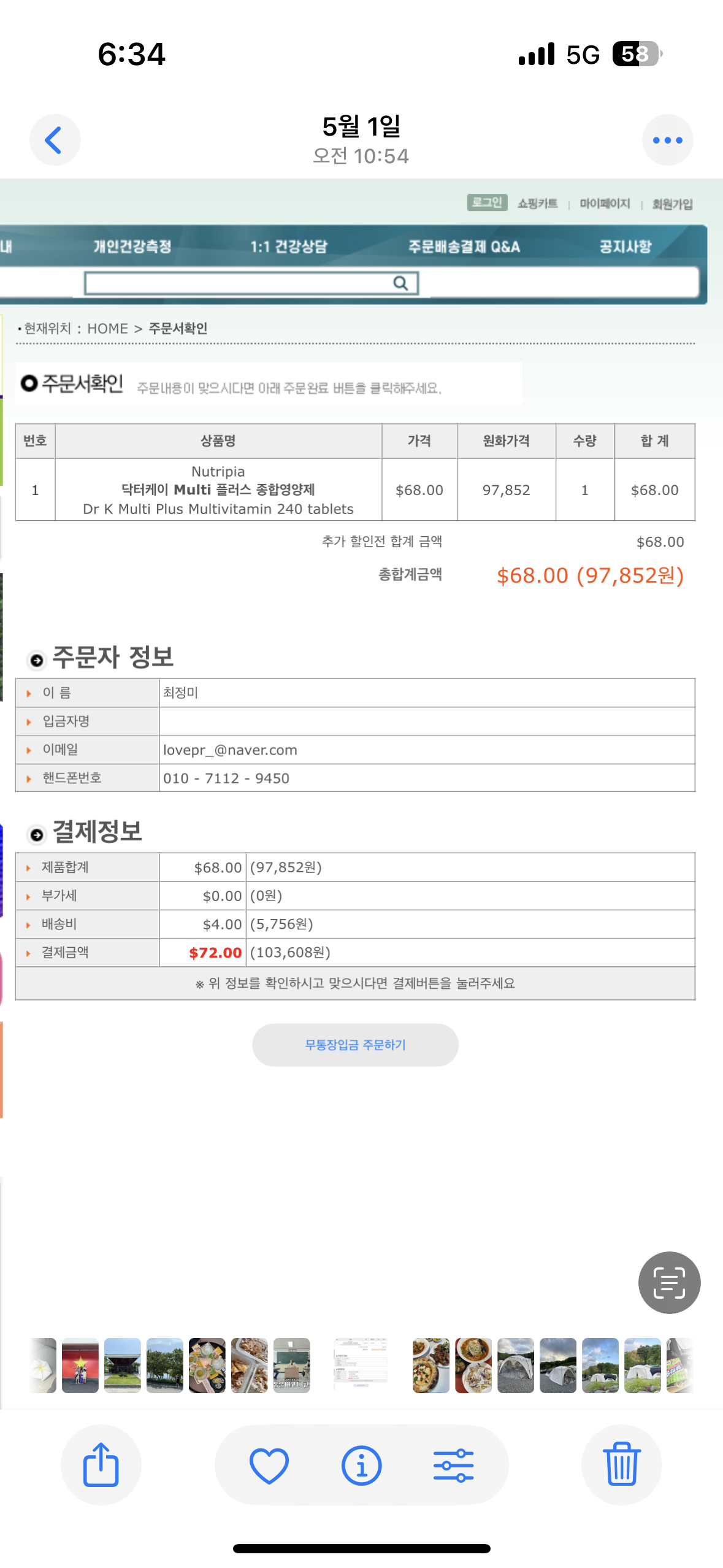Tap the Live Text scan icon

click(x=669, y=1282)
